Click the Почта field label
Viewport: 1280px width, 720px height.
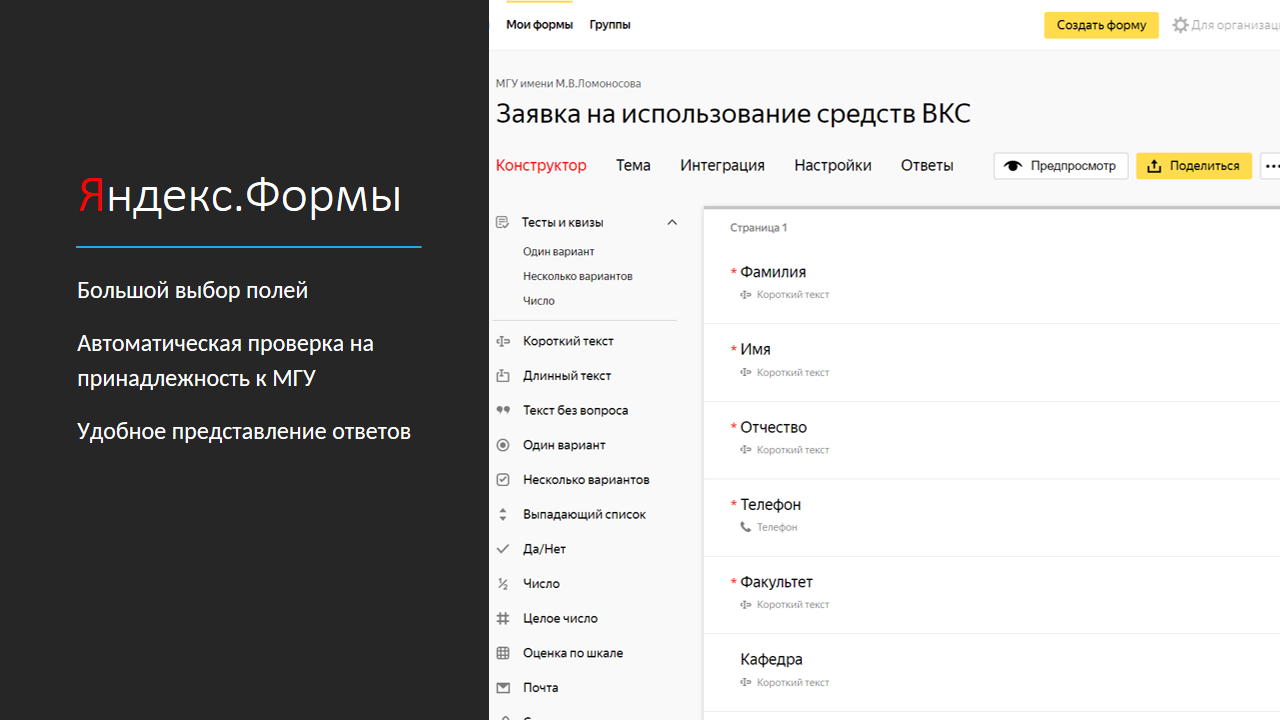[x=540, y=688]
